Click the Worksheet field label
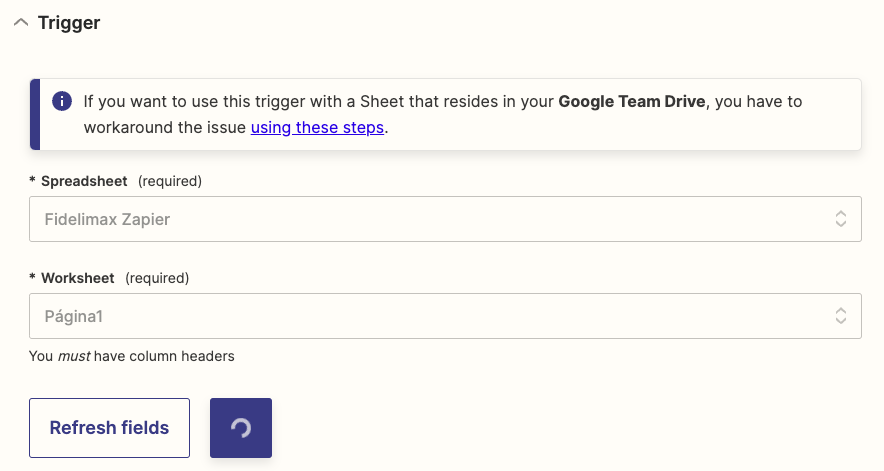The image size is (884, 471). point(78,278)
